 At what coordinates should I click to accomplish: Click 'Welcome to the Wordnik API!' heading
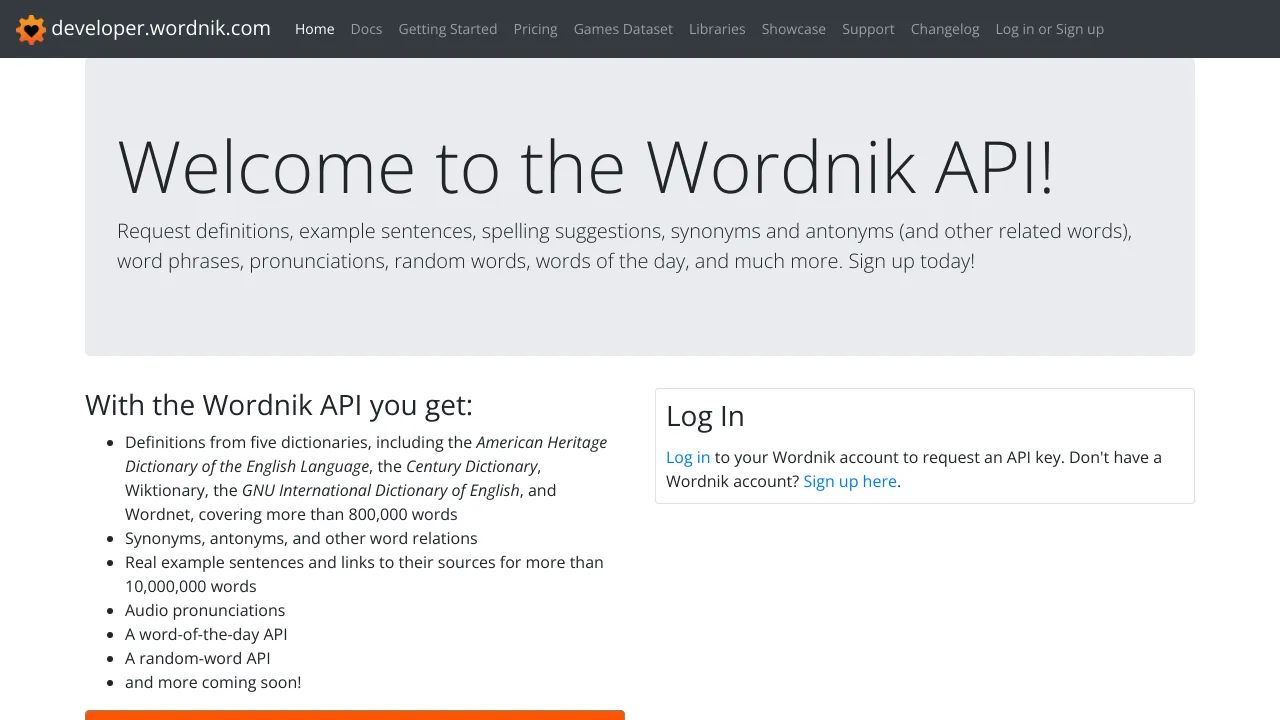pos(586,166)
